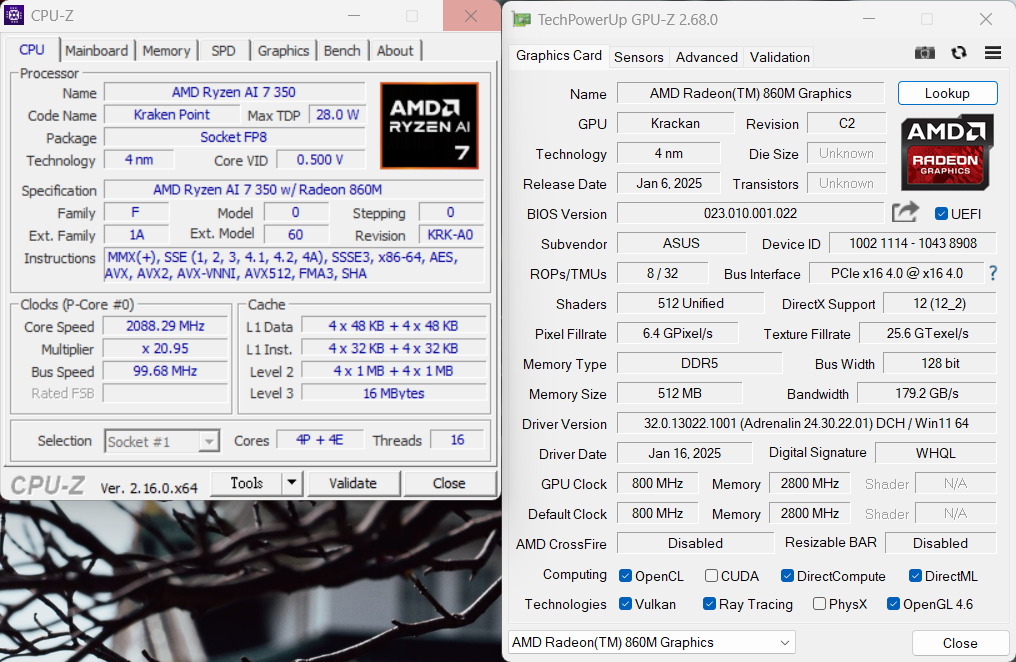Screen dimensions: 1016x662
Task: Click the Multiplier x 20.95 value
Action: point(165,348)
